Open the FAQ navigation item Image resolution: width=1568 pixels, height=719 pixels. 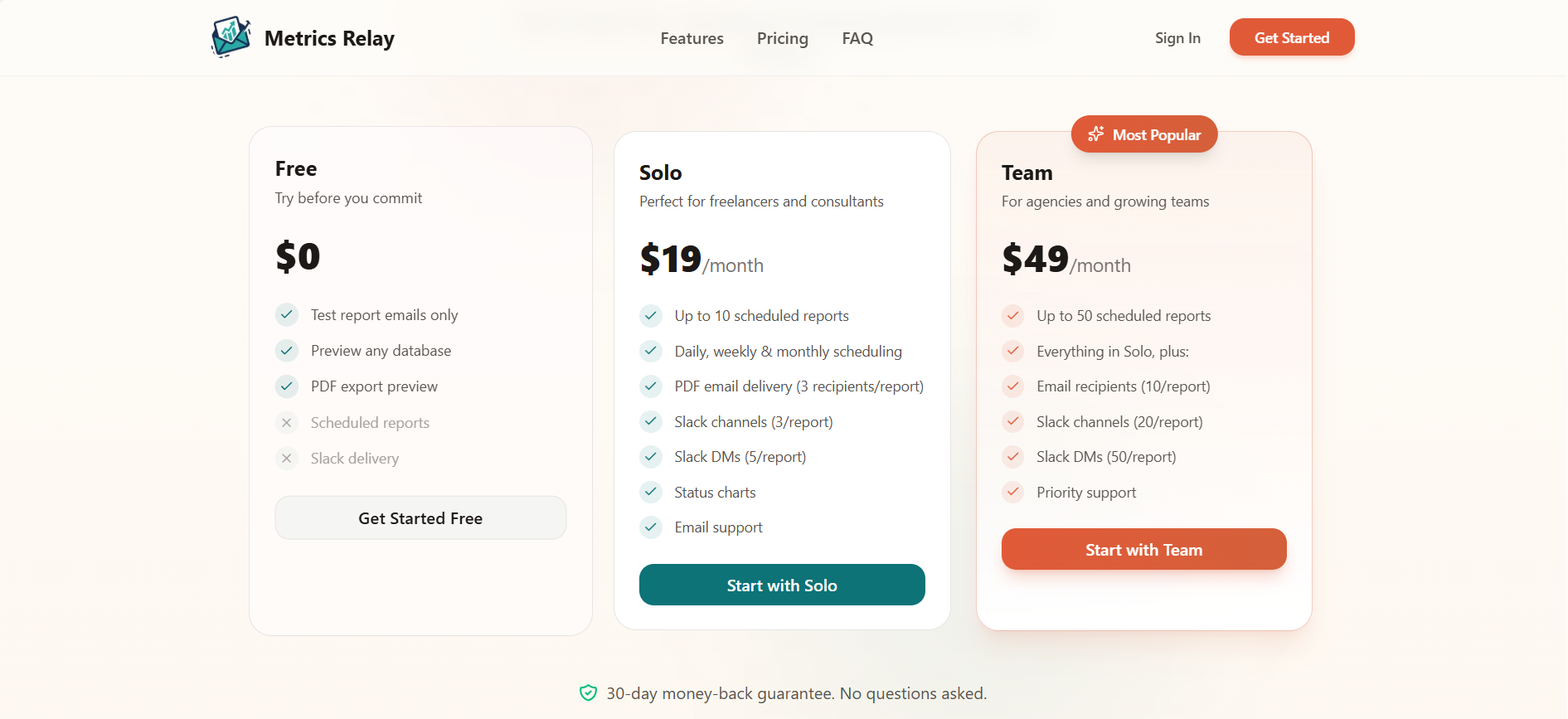857,38
